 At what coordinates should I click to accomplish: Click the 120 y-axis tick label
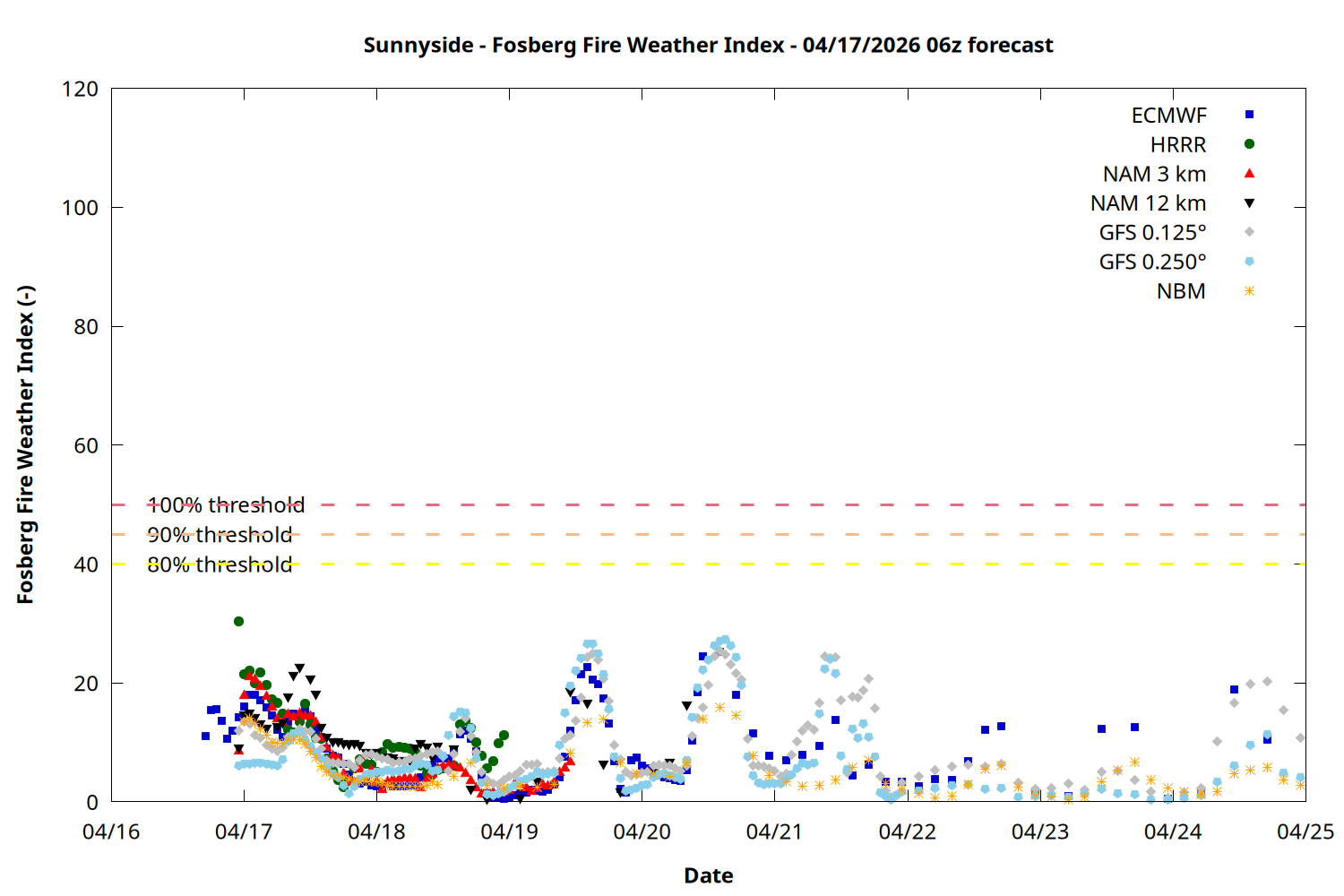80,90
